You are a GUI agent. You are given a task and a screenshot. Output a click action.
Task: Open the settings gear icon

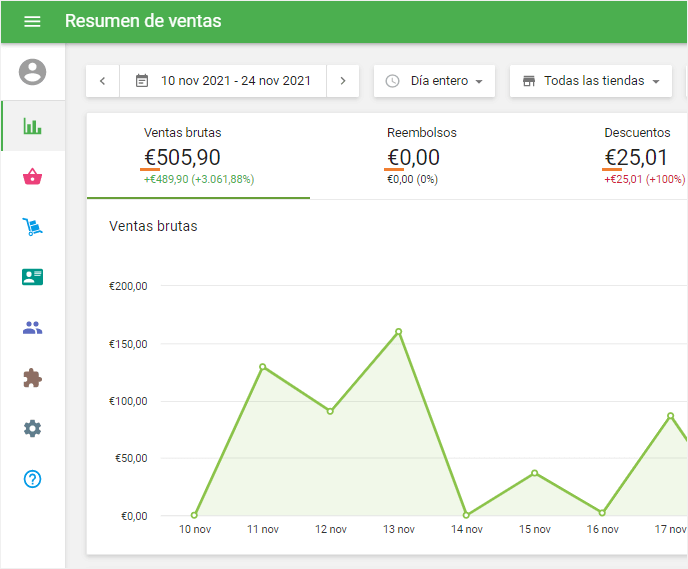pos(33,428)
